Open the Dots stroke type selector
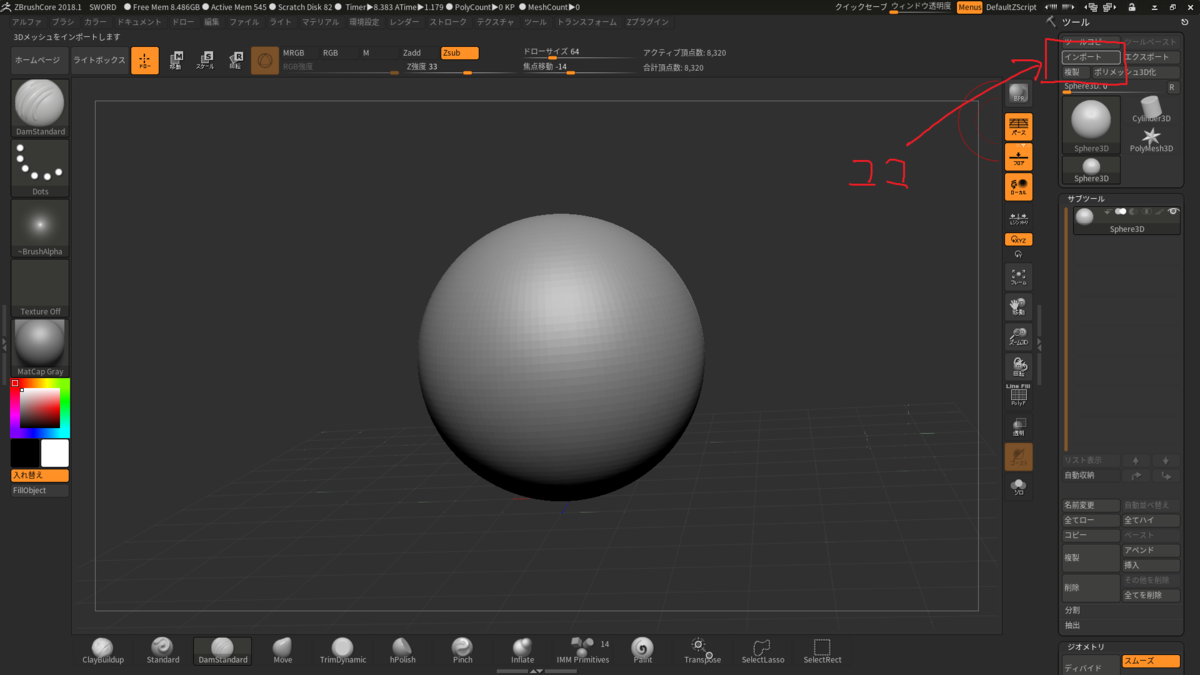1200x675 pixels. click(x=40, y=168)
